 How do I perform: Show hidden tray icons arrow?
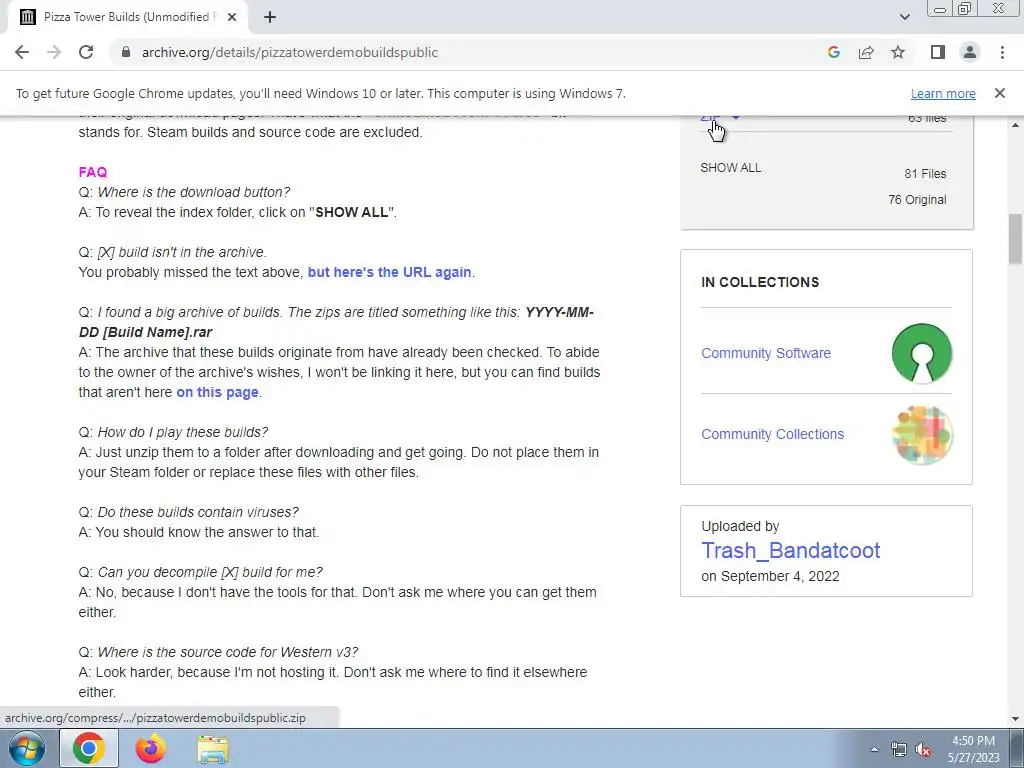coord(874,750)
